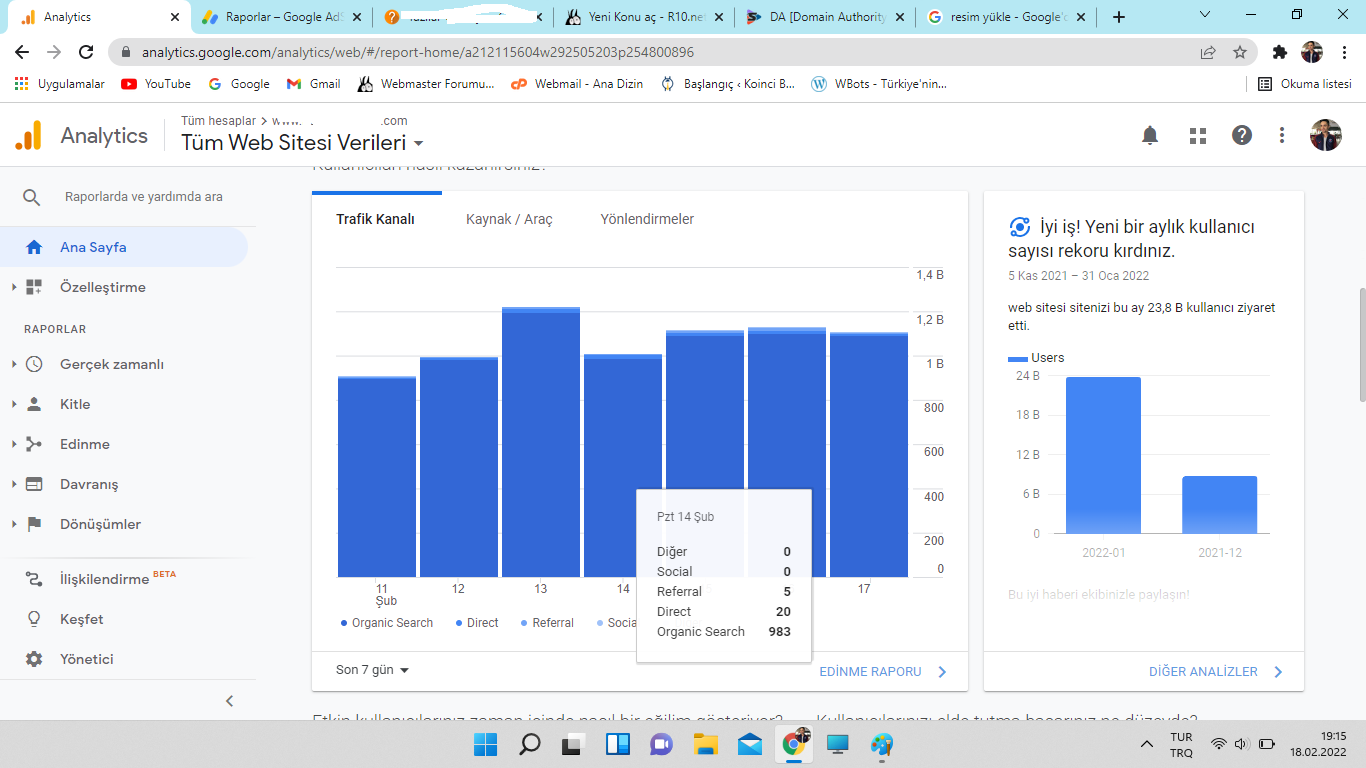Open the Analytics three-dot more menu
This screenshot has height=768, width=1366.
point(1282,135)
